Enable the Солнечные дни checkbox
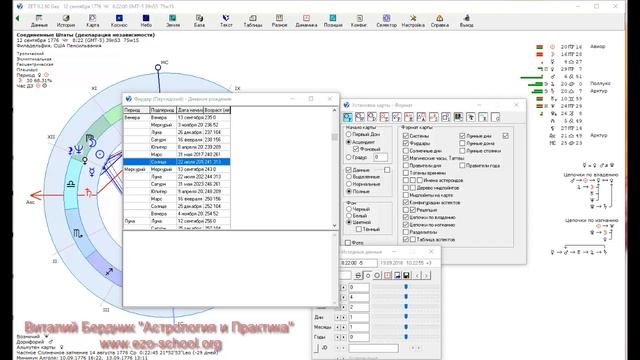 406,151
